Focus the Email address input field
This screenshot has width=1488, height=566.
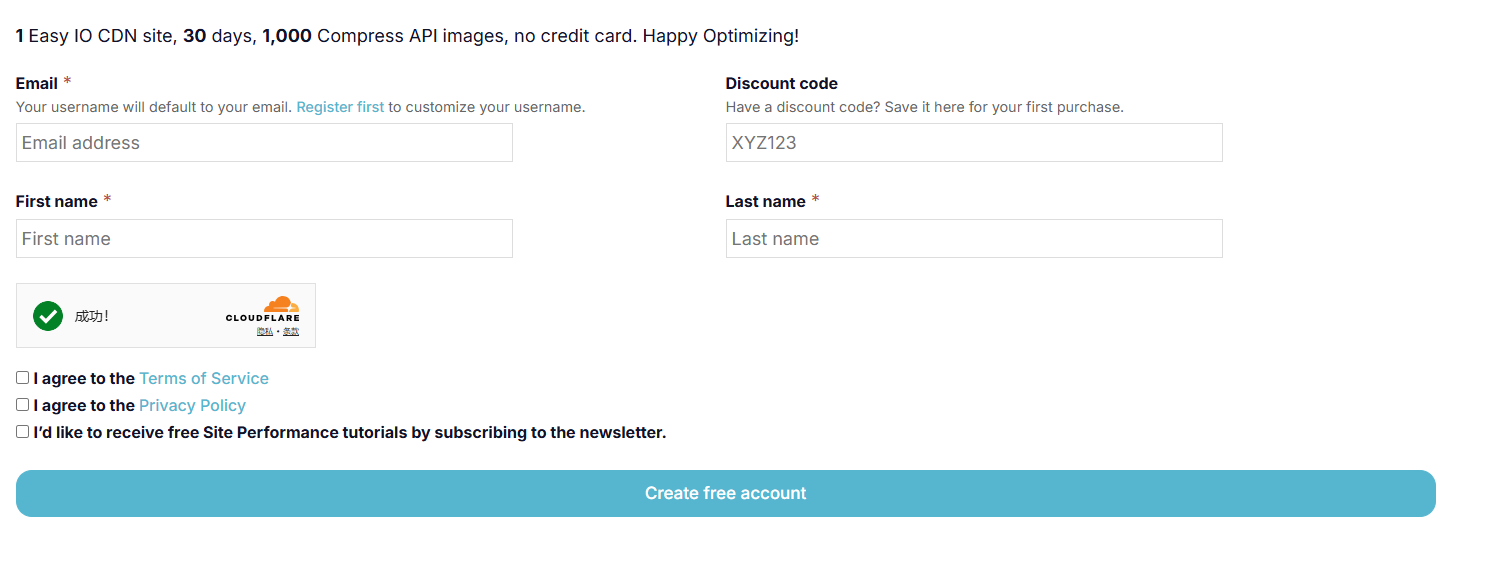[264, 143]
